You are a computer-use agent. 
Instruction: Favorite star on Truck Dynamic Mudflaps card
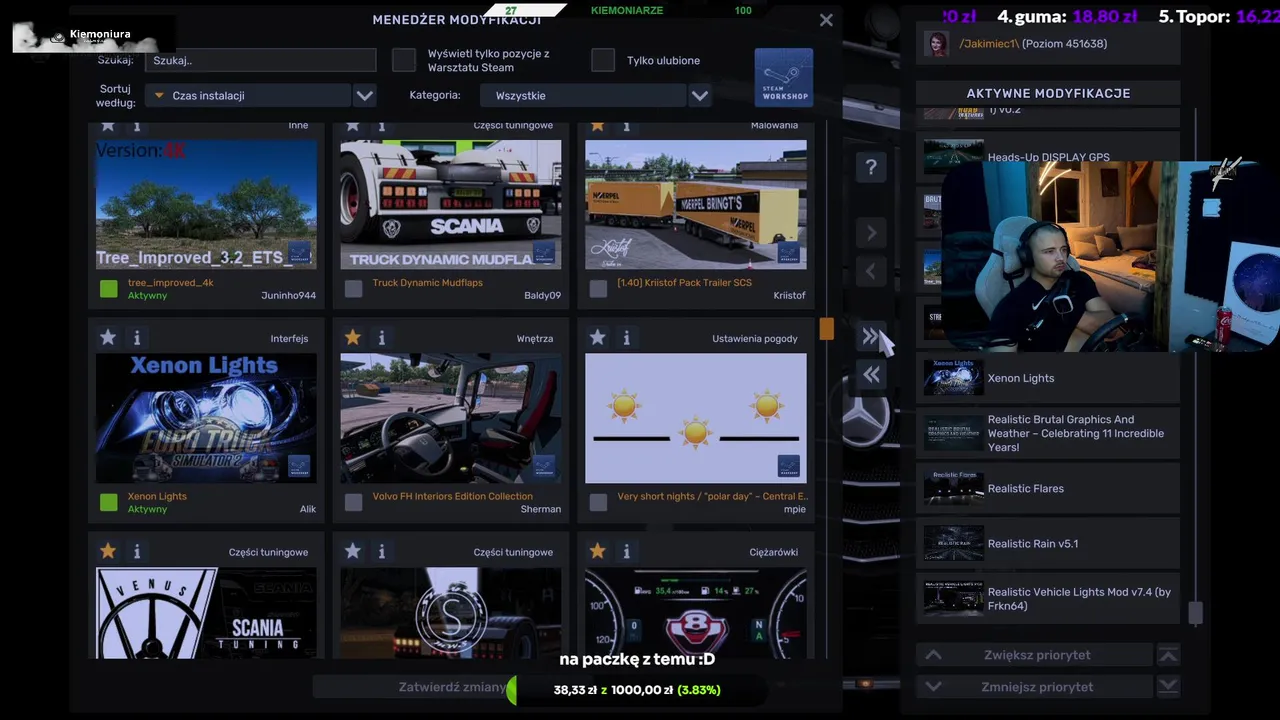tap(353, 125)
